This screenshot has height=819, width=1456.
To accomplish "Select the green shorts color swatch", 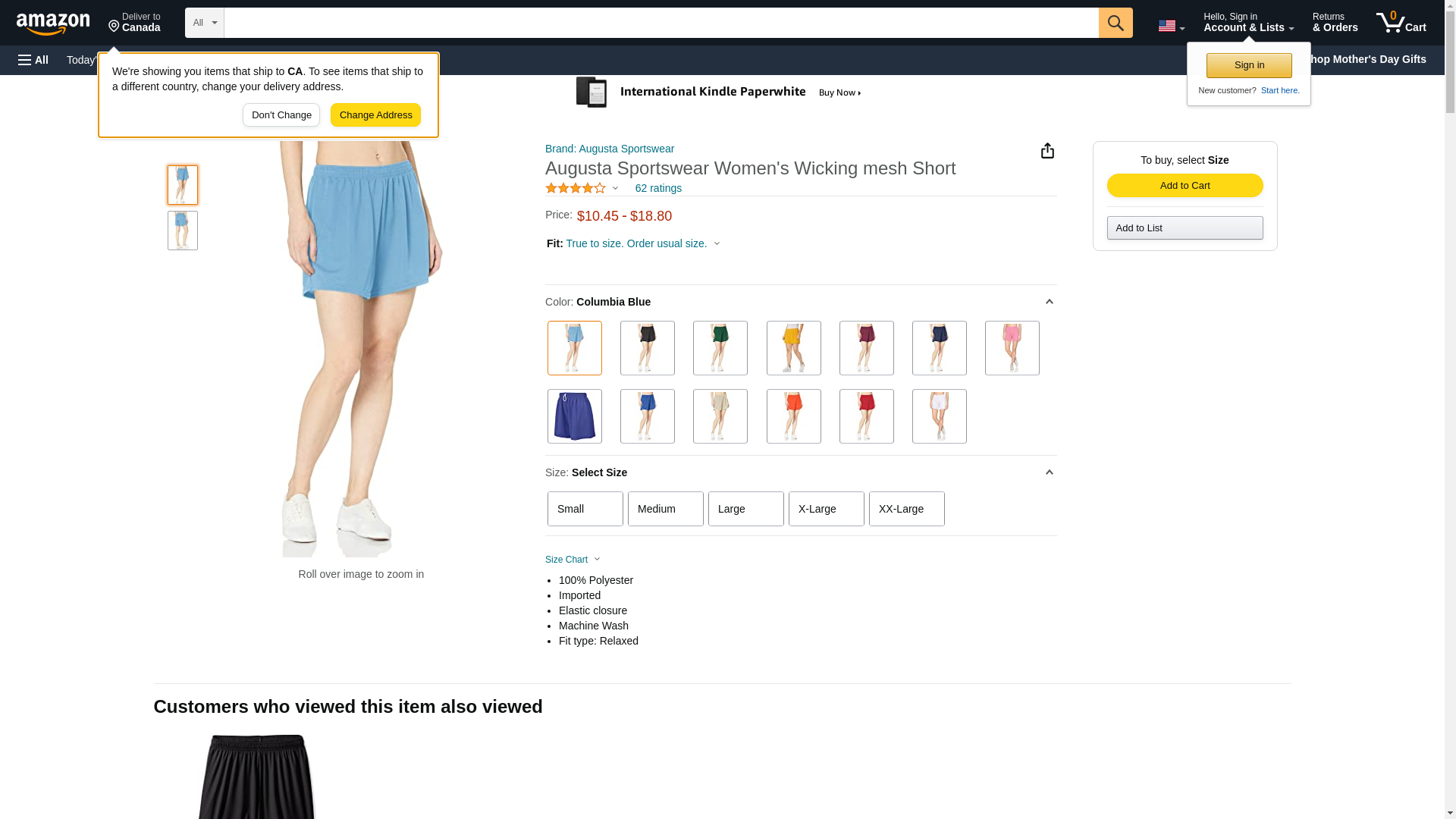I will pyautogui.click(x=720, y=348).
